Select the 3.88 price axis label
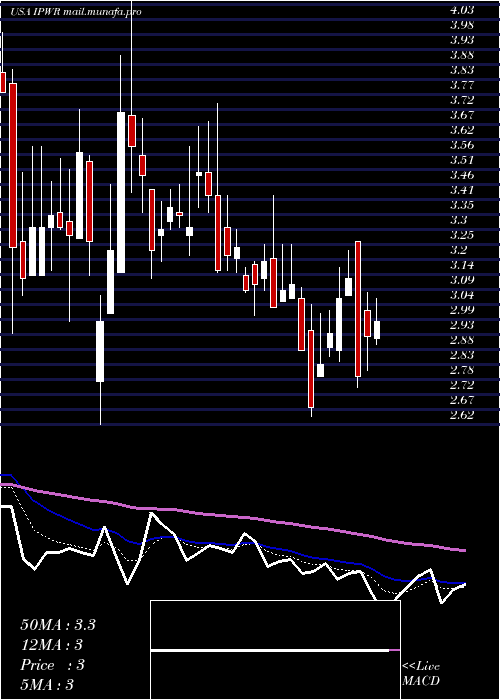The width and height of the screenshot is (500, 700). pyautogui.click(x=462, y=54)
